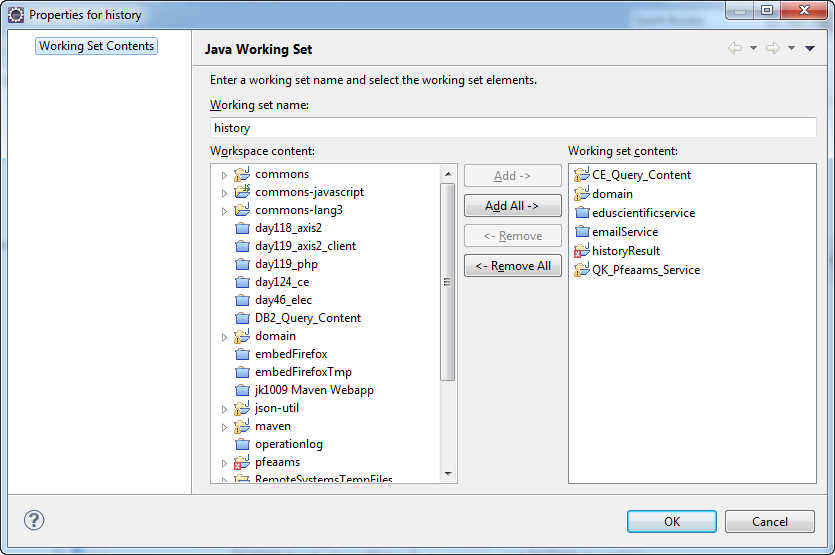The image size is (835, 555).
Task: Select Working Set Contents page
Action: coord(96,46)
